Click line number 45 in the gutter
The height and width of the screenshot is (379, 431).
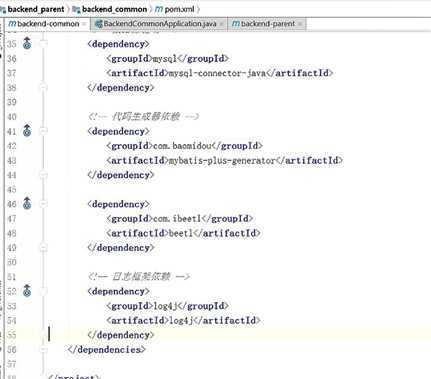click(x=12, y=189)
